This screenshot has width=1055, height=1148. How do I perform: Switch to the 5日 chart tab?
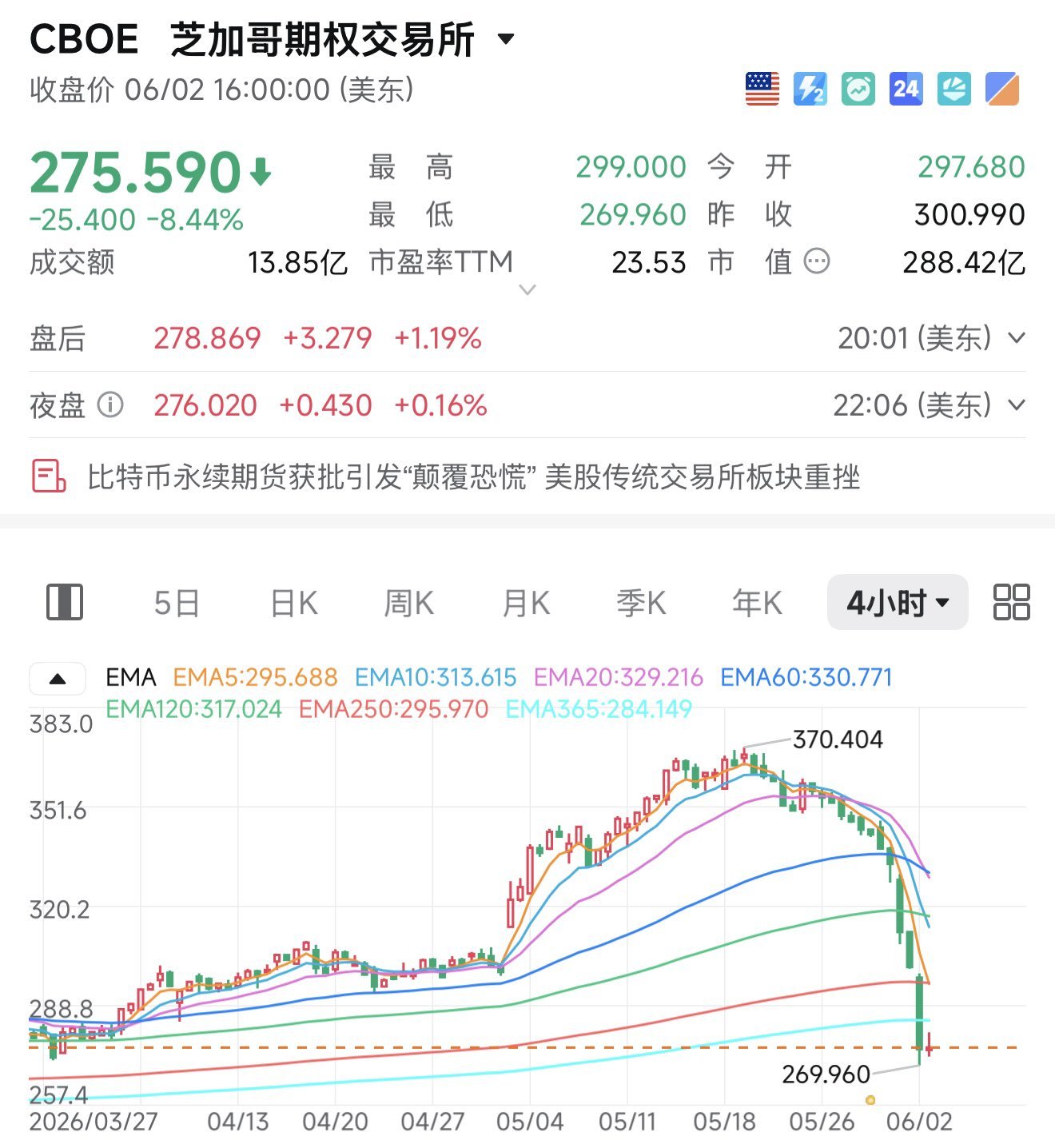tap(177, 603)
